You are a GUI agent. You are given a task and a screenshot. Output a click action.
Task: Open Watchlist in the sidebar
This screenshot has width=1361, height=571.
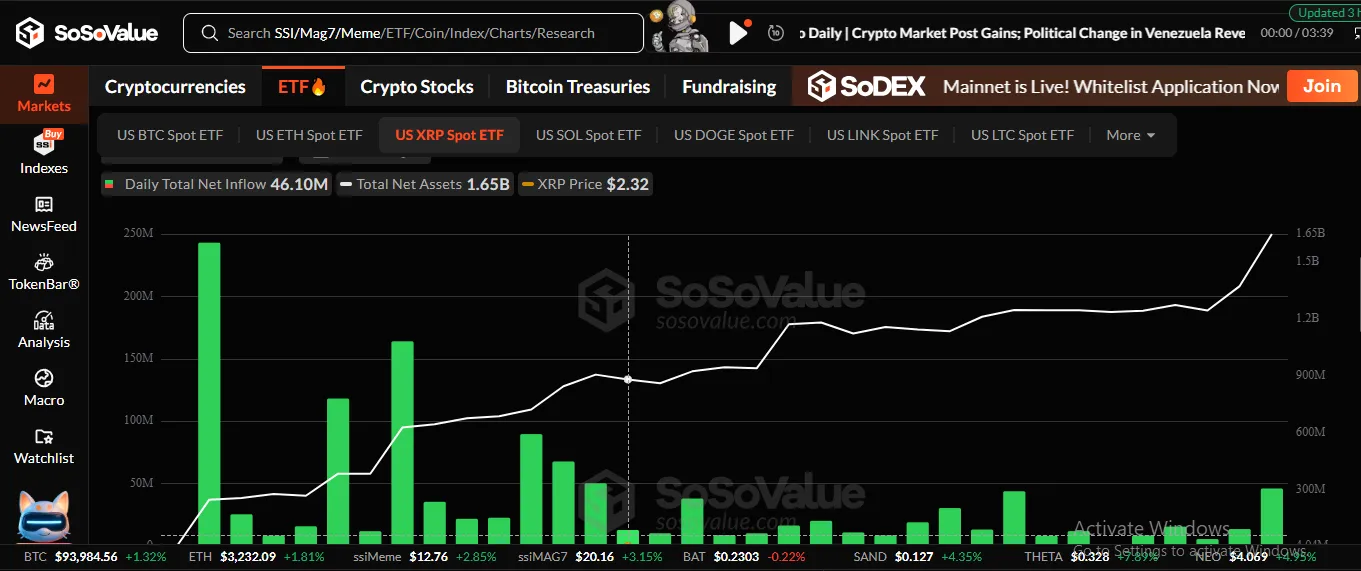[44, 445]
